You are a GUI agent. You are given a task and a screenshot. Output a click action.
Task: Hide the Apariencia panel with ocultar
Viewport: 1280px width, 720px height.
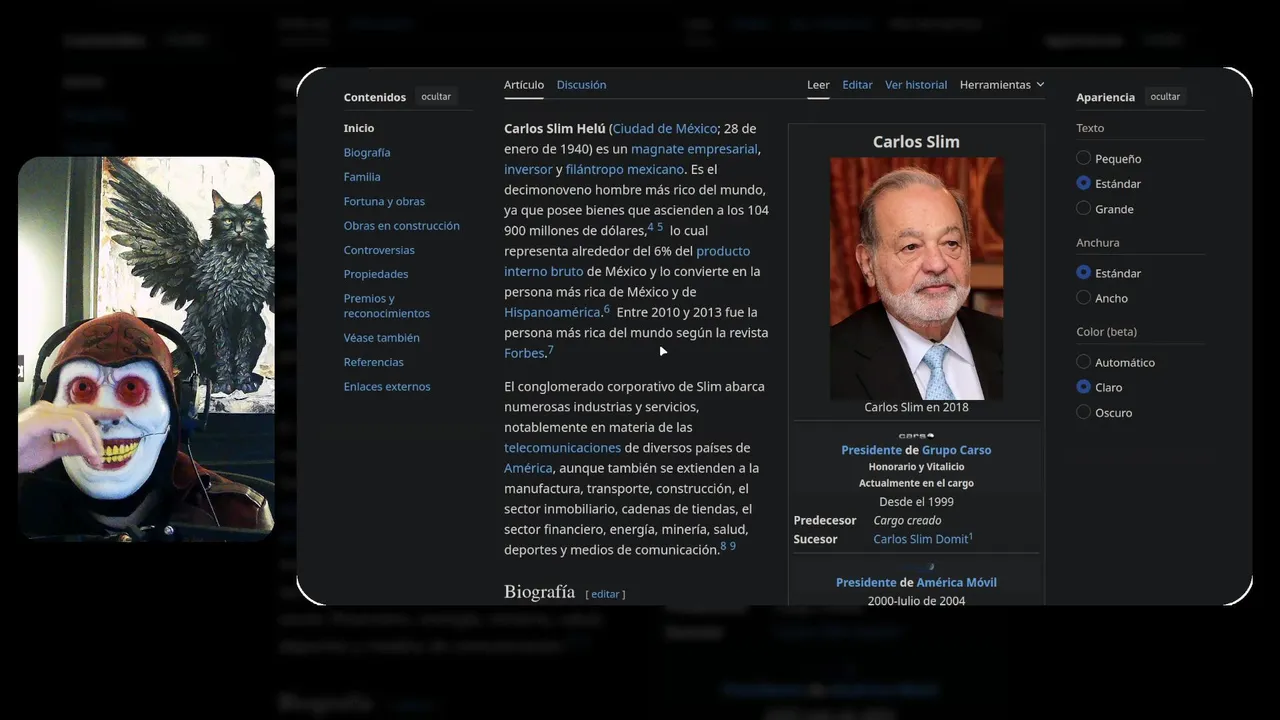1165,97
